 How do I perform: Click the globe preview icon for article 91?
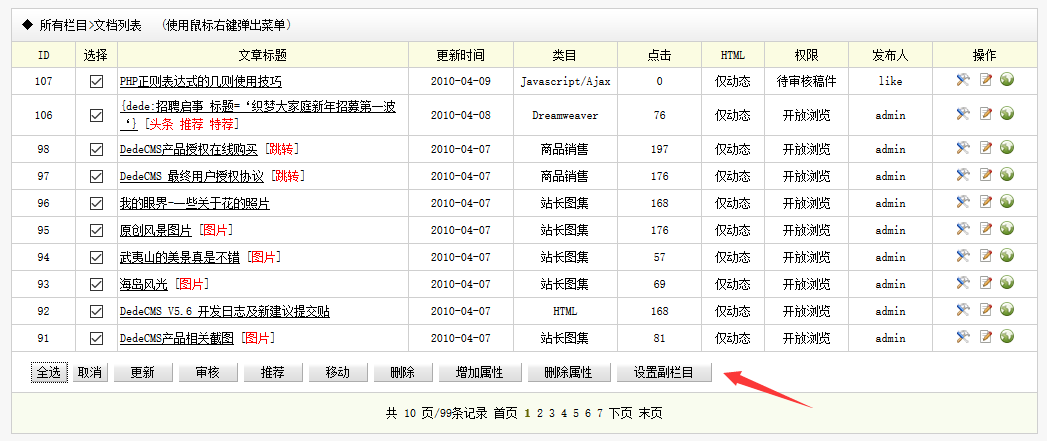(x=1007, y=337)
